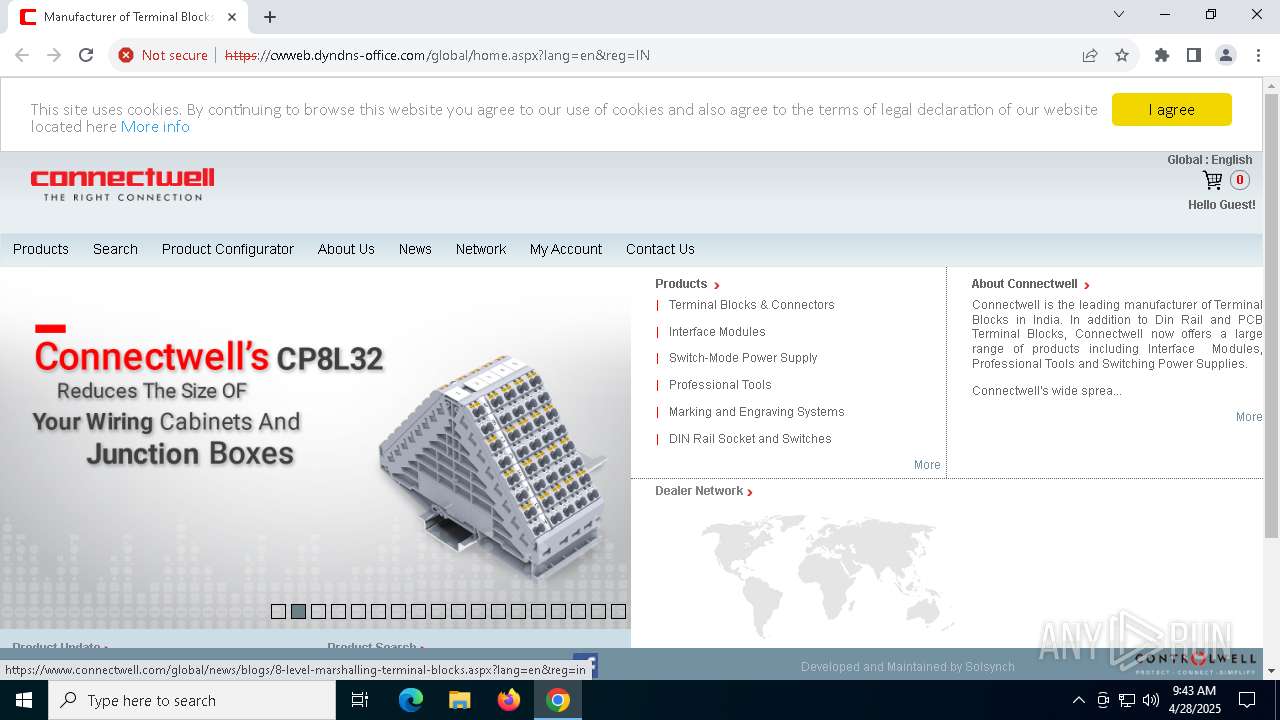
Task: Open the News menu item
Action: pos(415,249)
